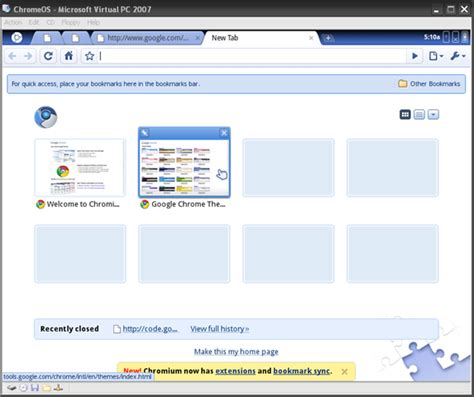Click hard disk icon in Virtual PC status bar
The image size is (474, 397).
click(x=12, y=388)
